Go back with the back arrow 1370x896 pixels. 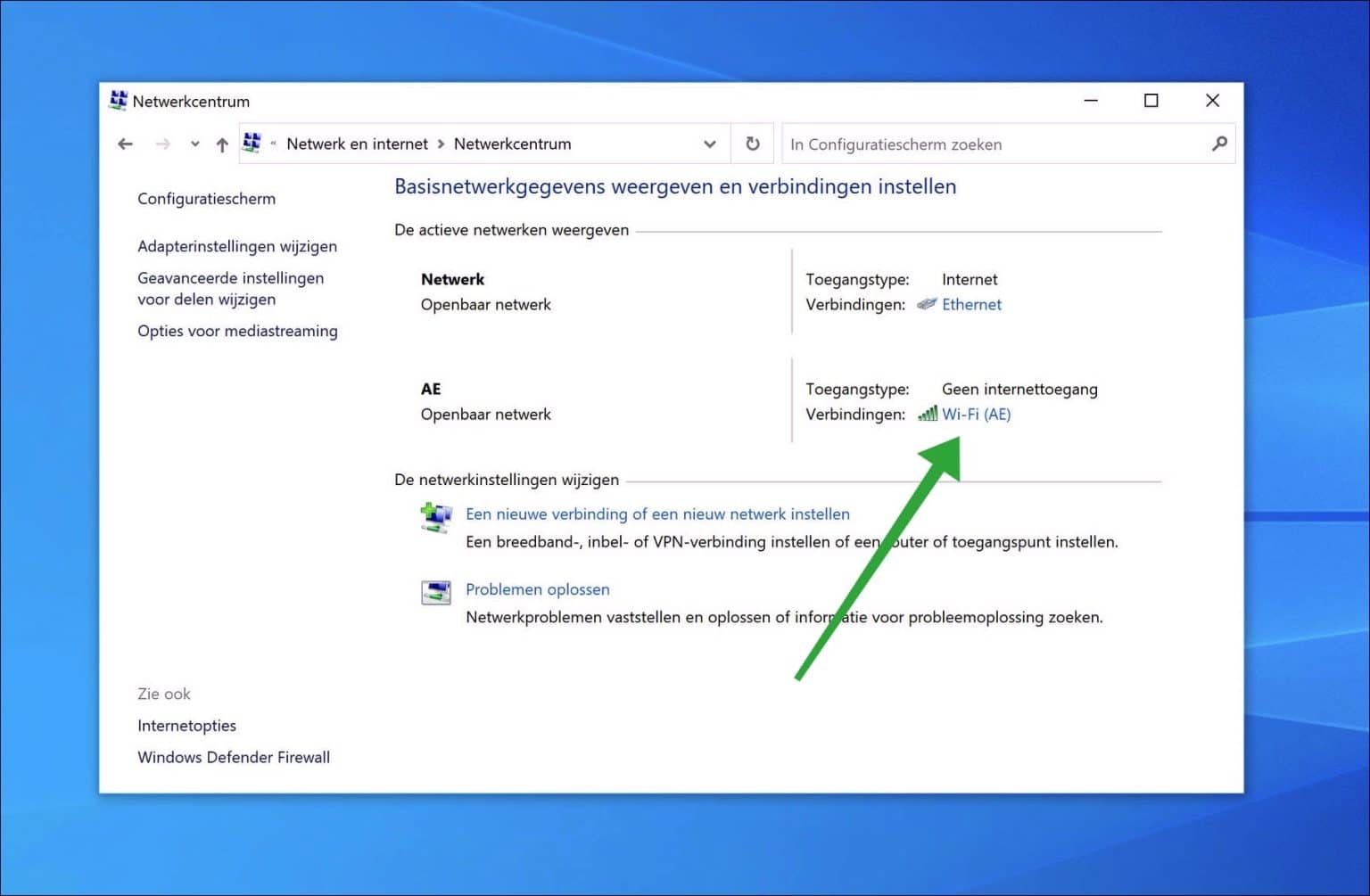pos(125,144)
